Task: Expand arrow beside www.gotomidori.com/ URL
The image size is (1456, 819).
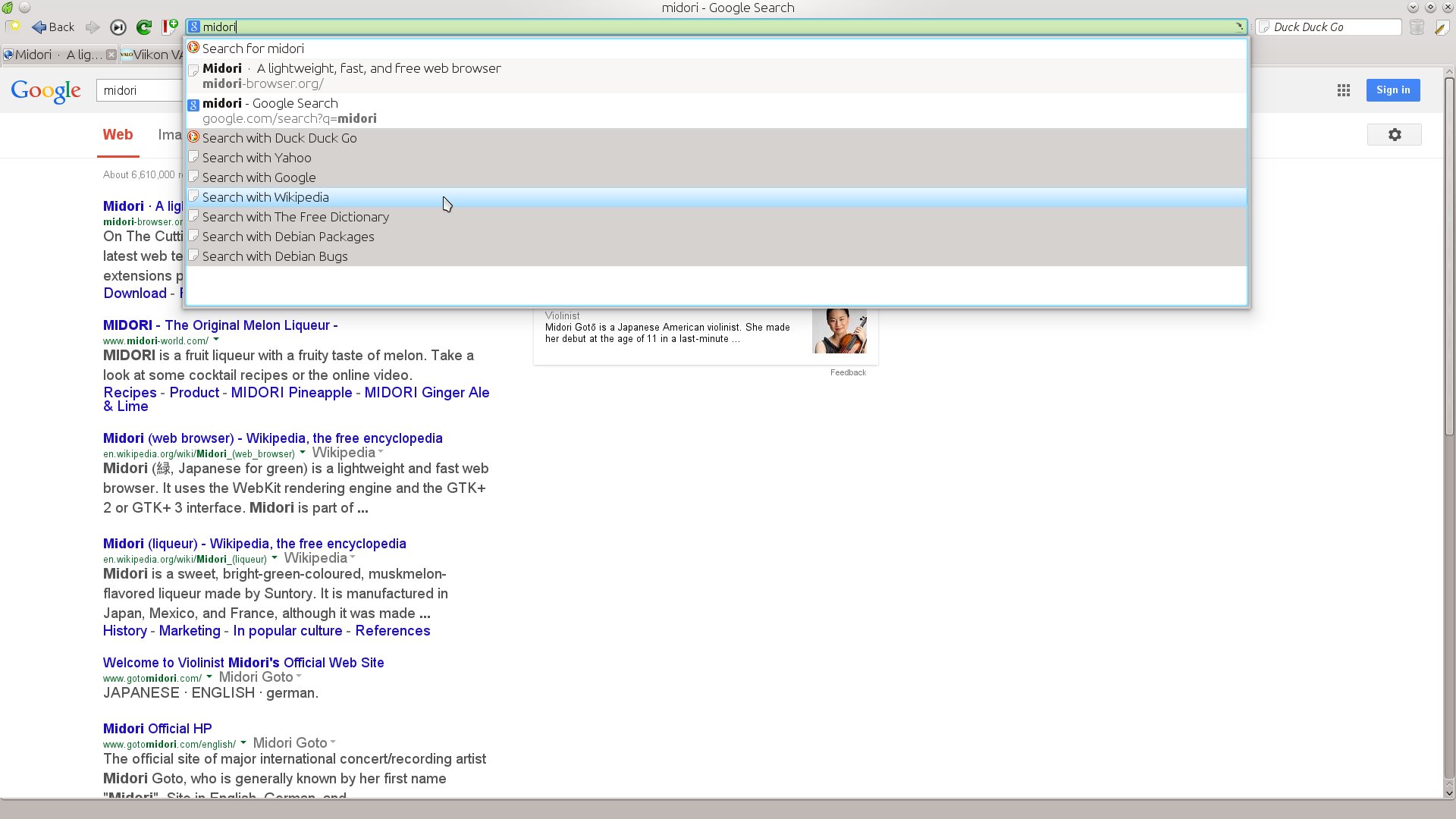Action: (x=209, y=677)
